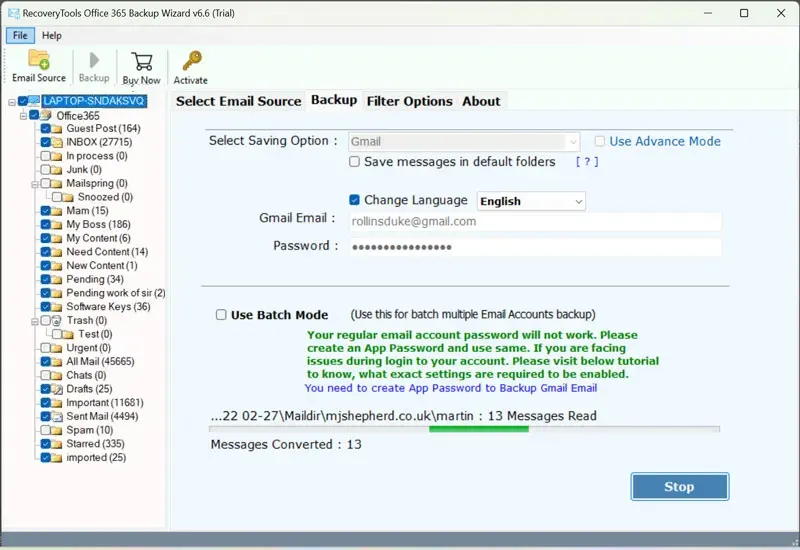This screenshot has width=800, height=550.
Task: Click the Junk folder icon
Action: (x=57, y=170)
